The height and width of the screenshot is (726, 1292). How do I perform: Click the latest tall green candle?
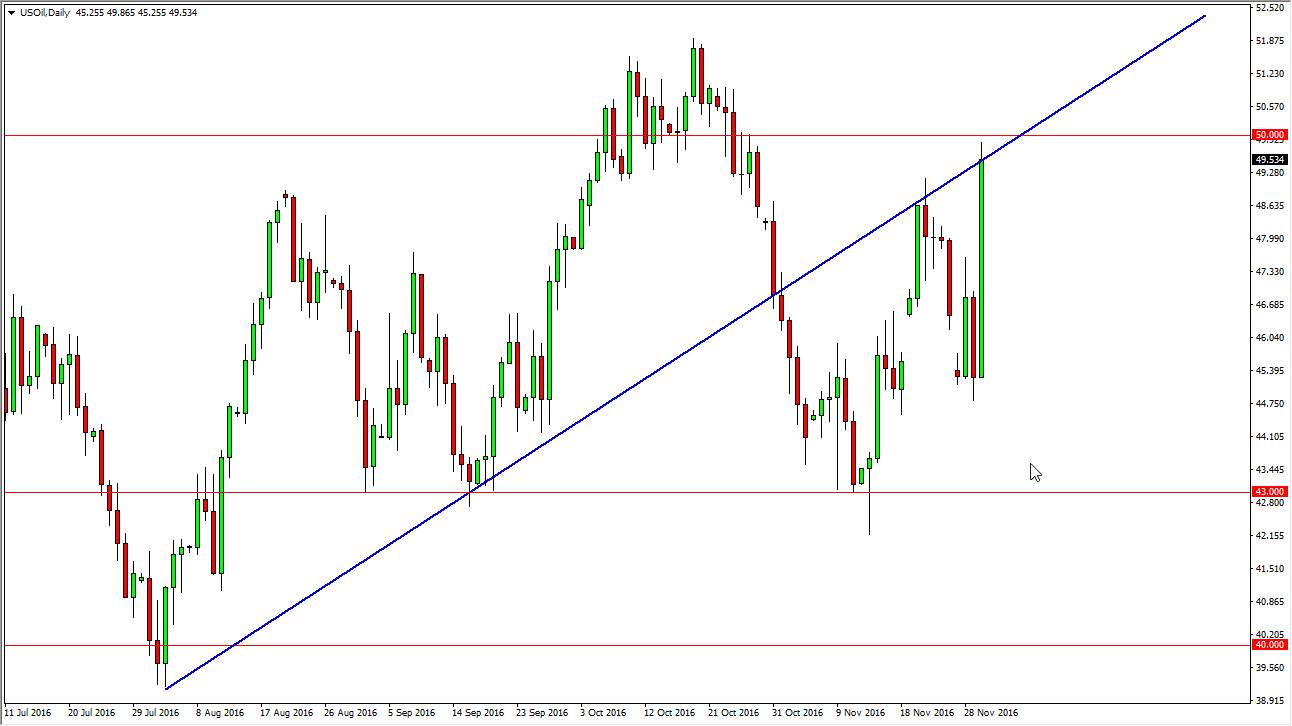click(x=982, y=268)
